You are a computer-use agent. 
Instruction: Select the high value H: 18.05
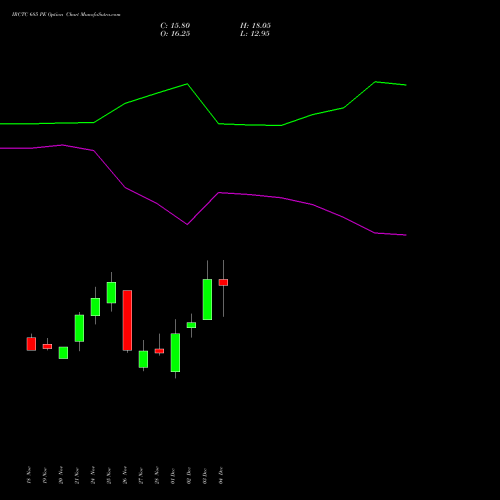[255, 26]
